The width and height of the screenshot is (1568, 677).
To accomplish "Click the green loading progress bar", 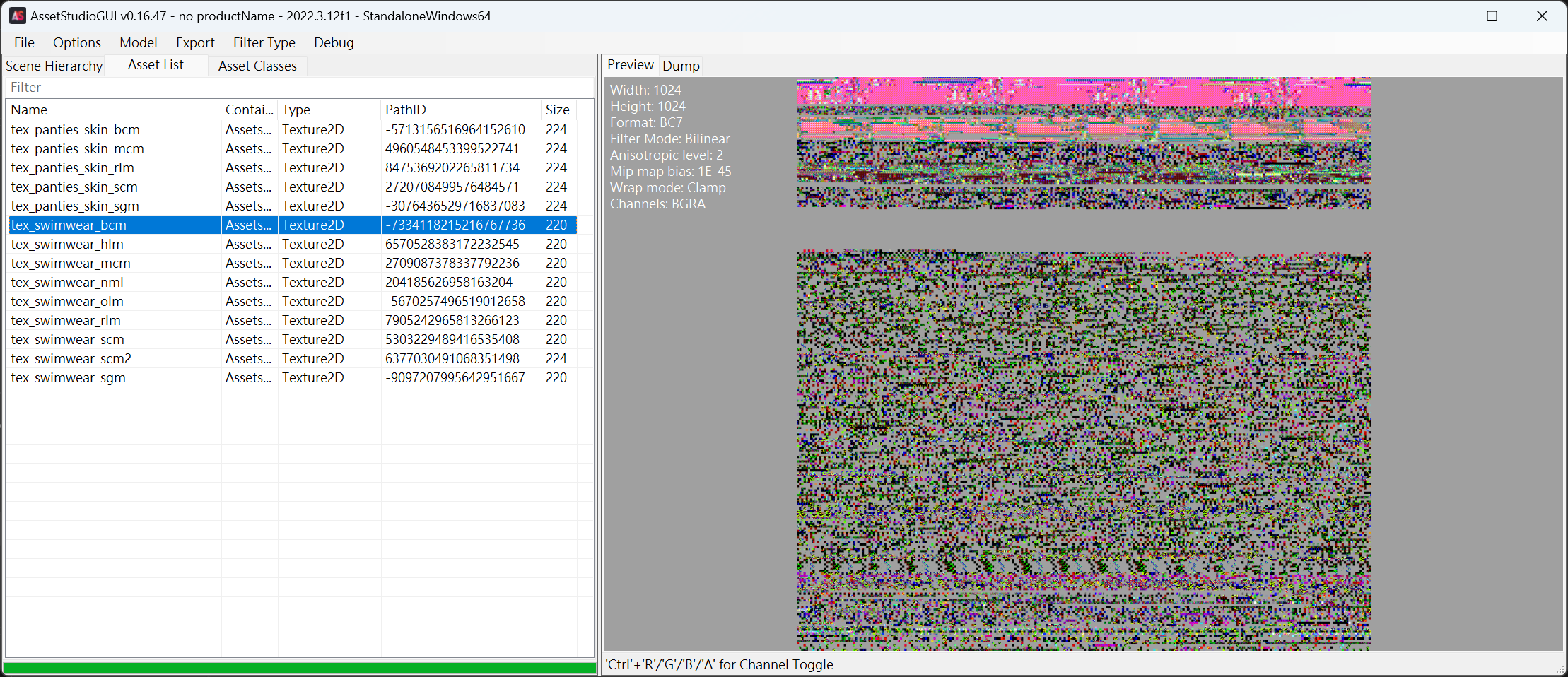I will coord(300,668).
